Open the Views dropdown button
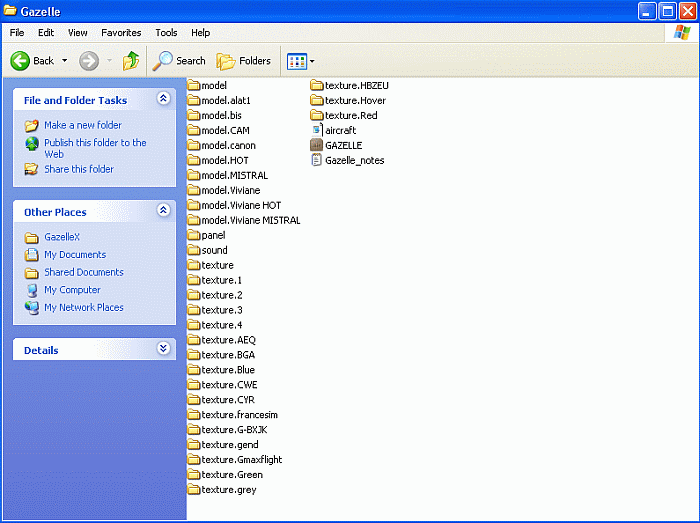This screenshot has width=700, height=523. coord(300,61)
